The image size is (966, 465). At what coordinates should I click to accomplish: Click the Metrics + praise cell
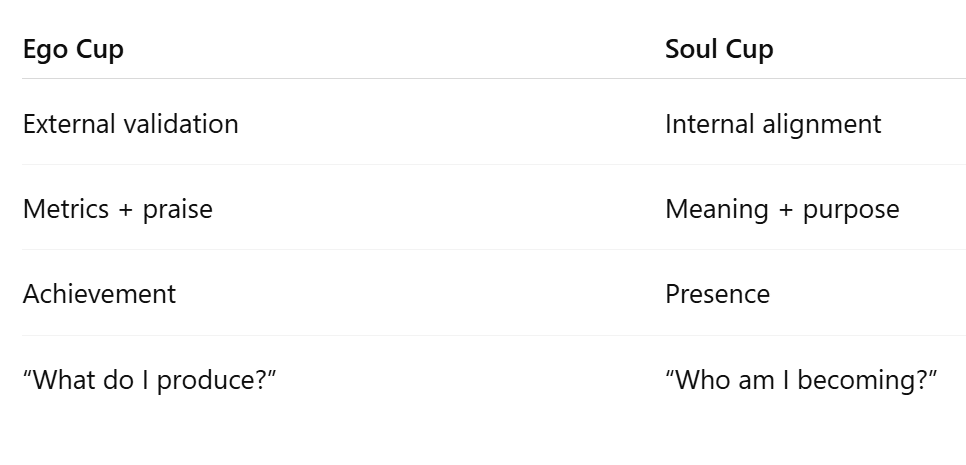click(117, 209)
